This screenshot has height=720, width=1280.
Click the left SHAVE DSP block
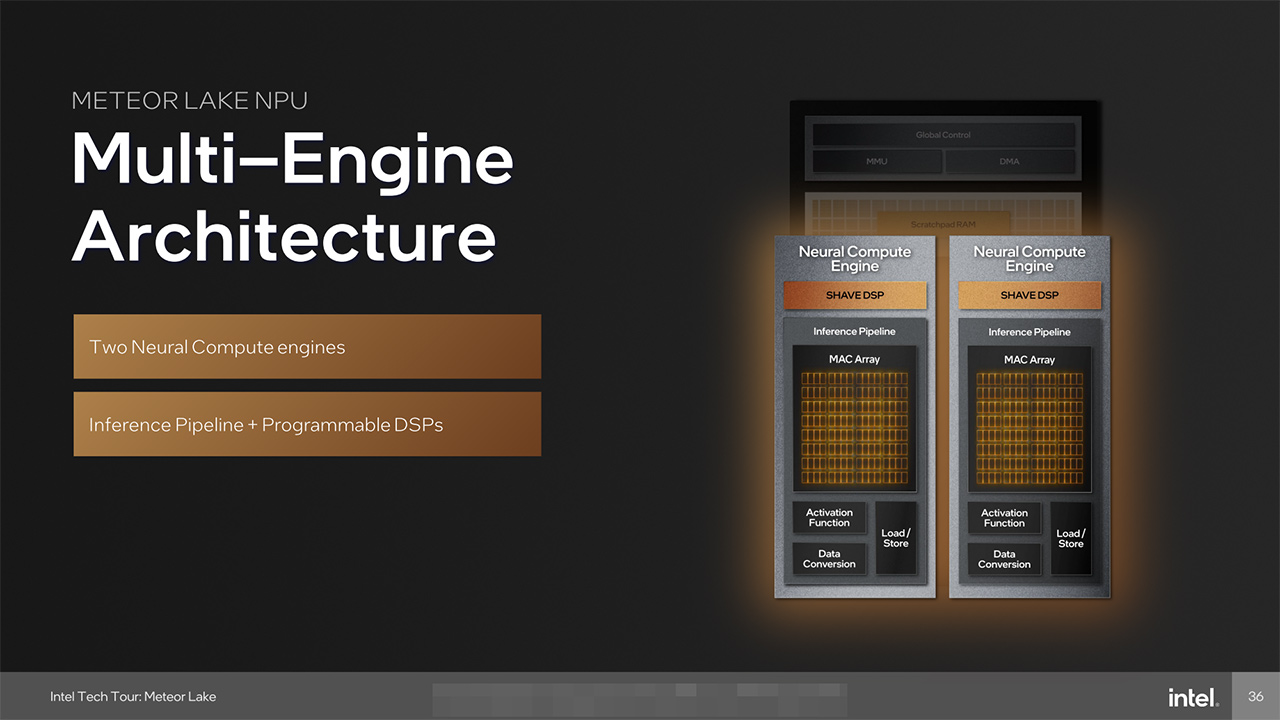click(855, 295)
